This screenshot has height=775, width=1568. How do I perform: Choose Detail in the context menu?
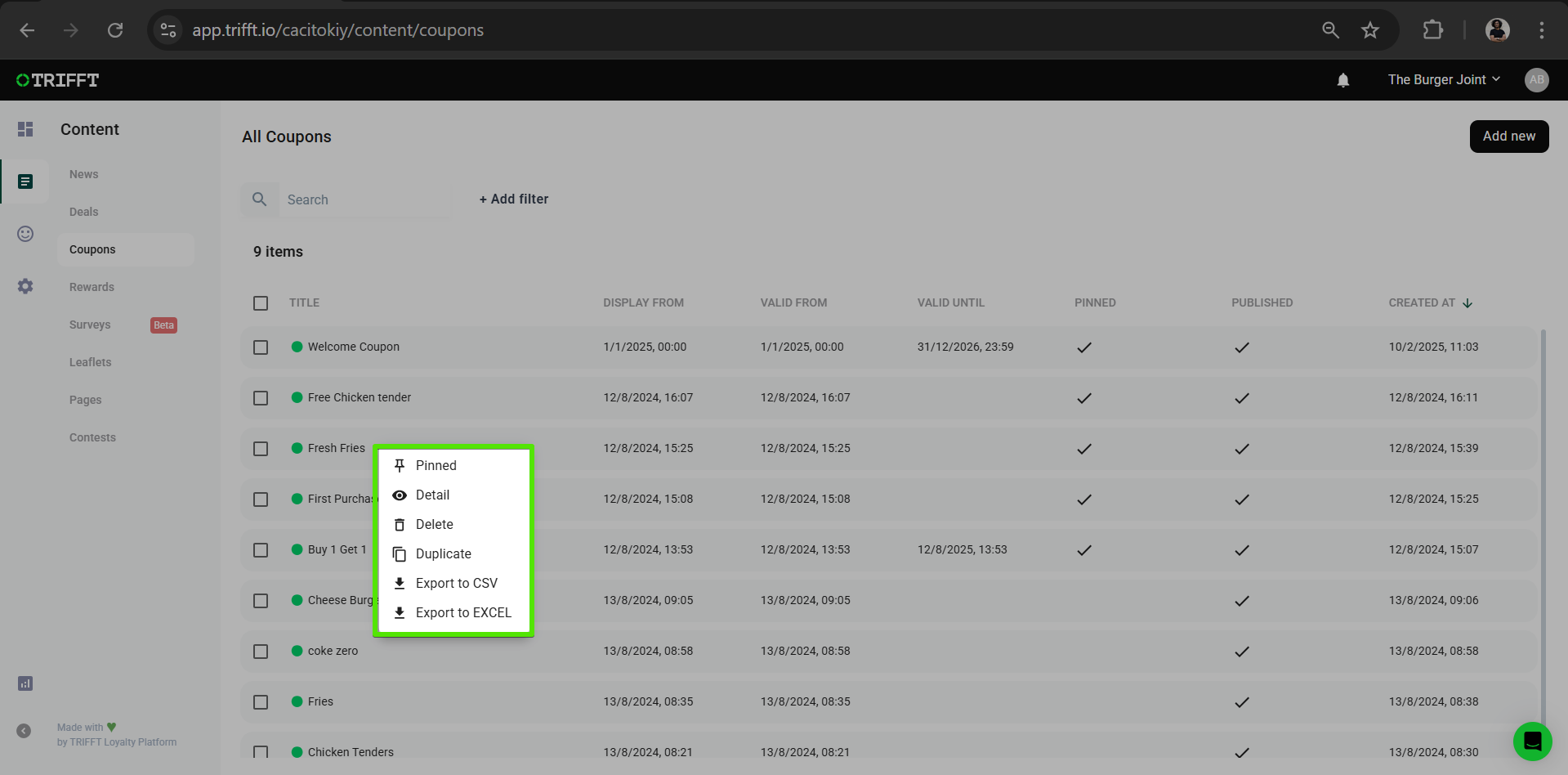pos(453,495)
